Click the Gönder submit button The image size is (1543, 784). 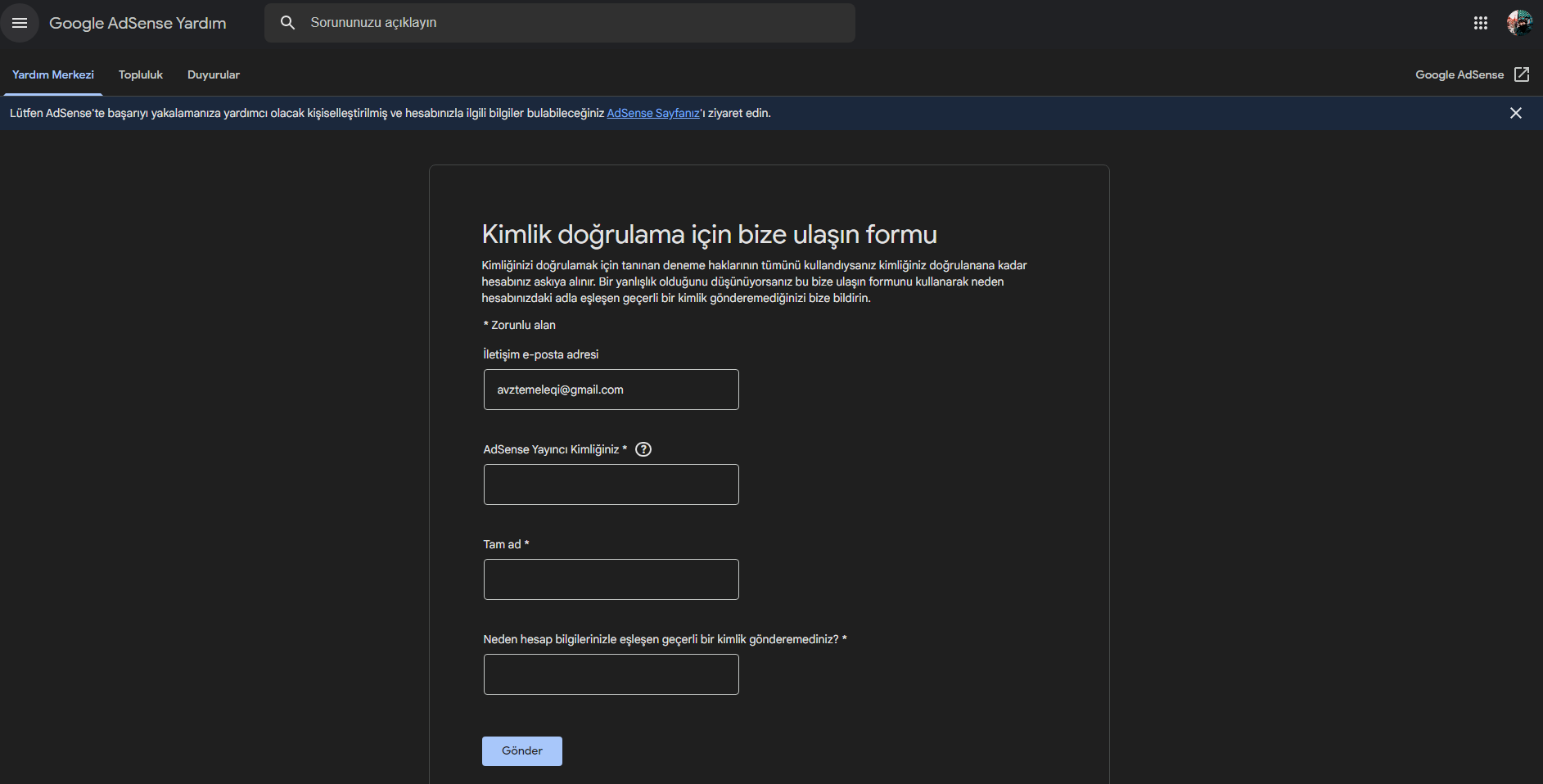522,751
